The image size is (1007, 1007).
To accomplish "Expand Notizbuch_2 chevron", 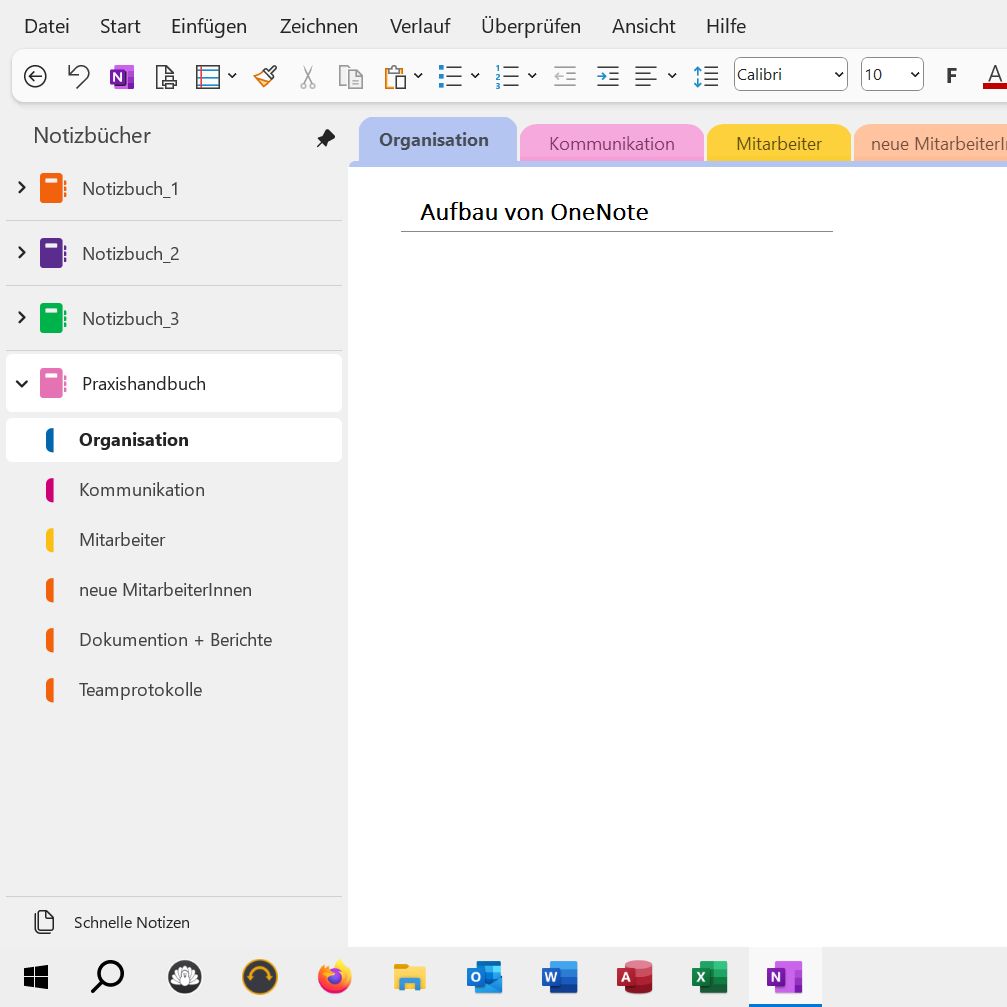I will (22, 252).
